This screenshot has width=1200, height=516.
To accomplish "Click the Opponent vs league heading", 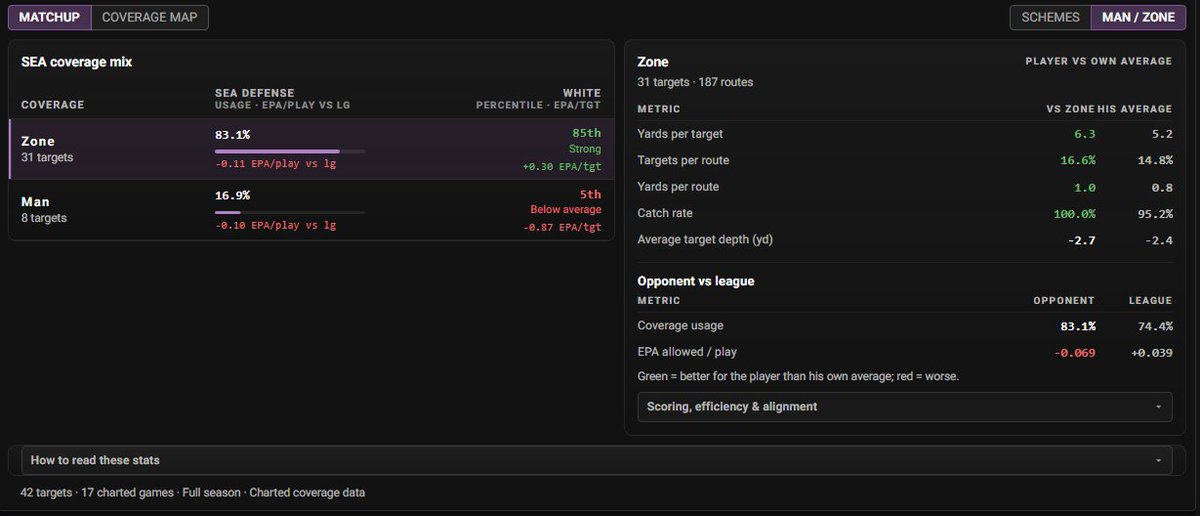I will [696, 281].
